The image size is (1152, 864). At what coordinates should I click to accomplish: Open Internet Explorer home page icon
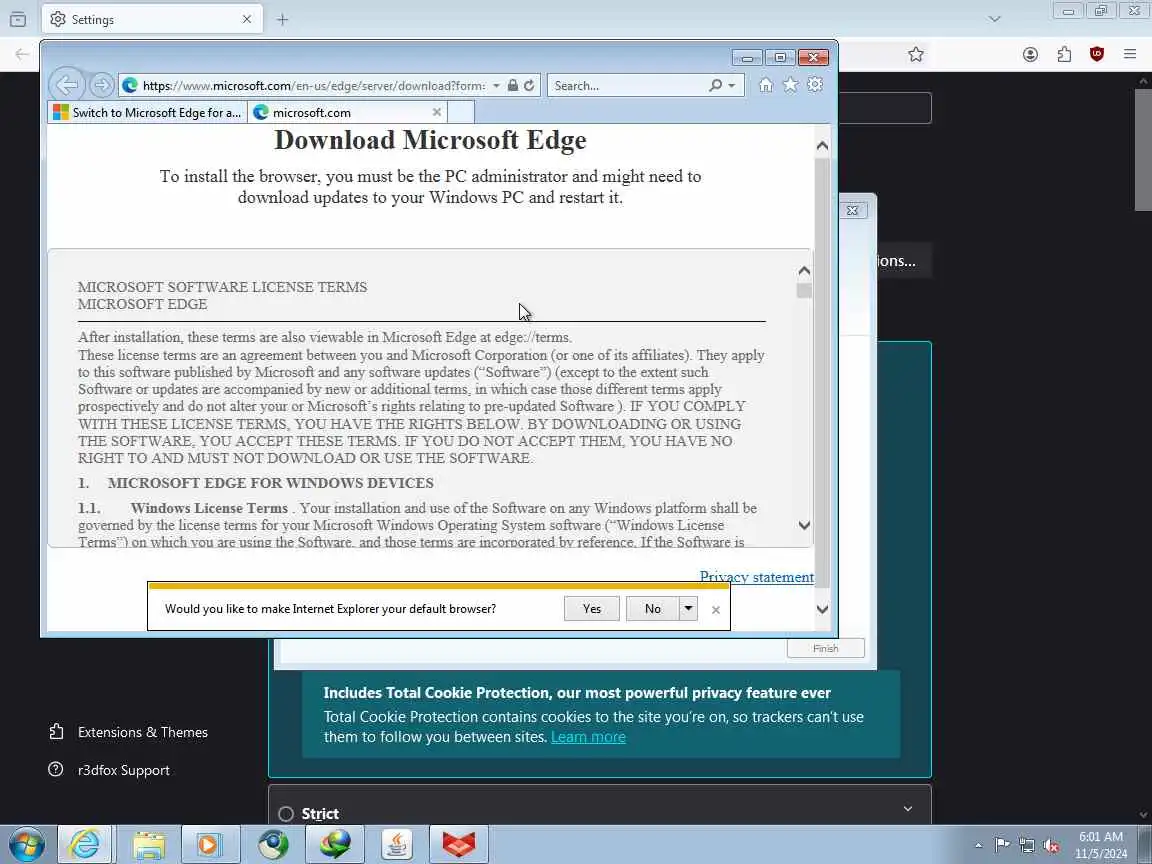point(766,84)
